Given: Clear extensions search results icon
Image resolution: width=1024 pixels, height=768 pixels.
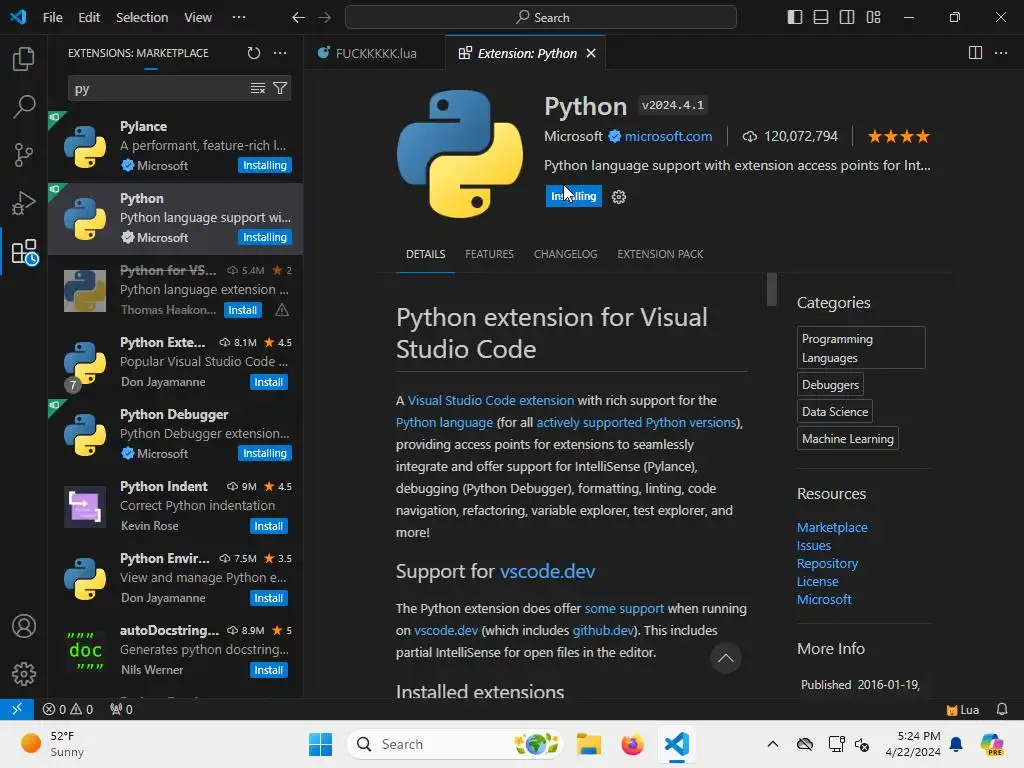Looking at the screenshot, I should 258,88.
